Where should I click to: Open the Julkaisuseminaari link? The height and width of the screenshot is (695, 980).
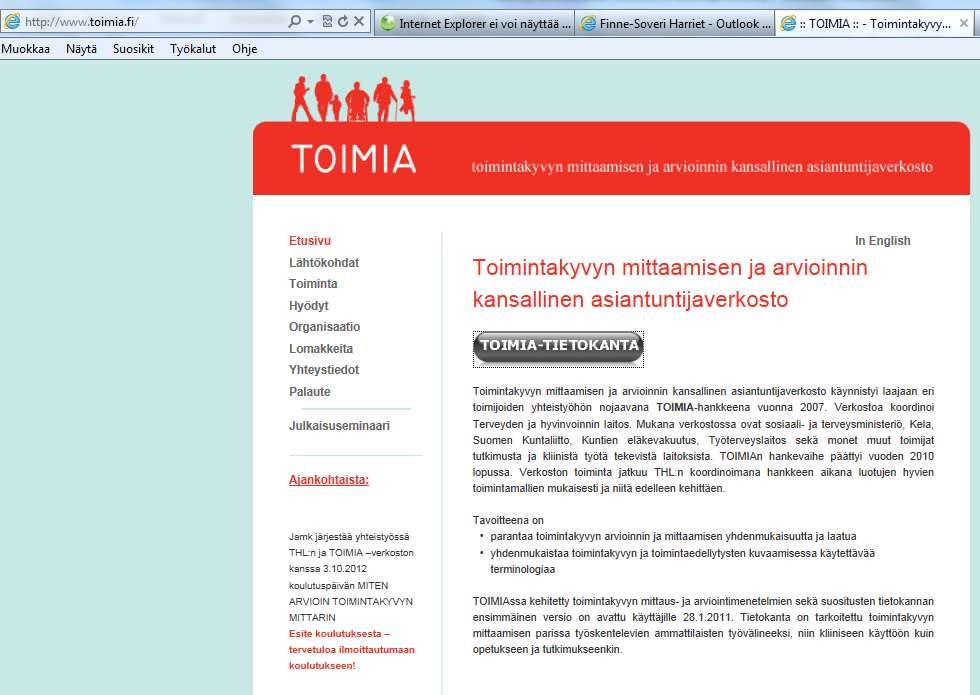pyautogui.click(x=339, y=426)
